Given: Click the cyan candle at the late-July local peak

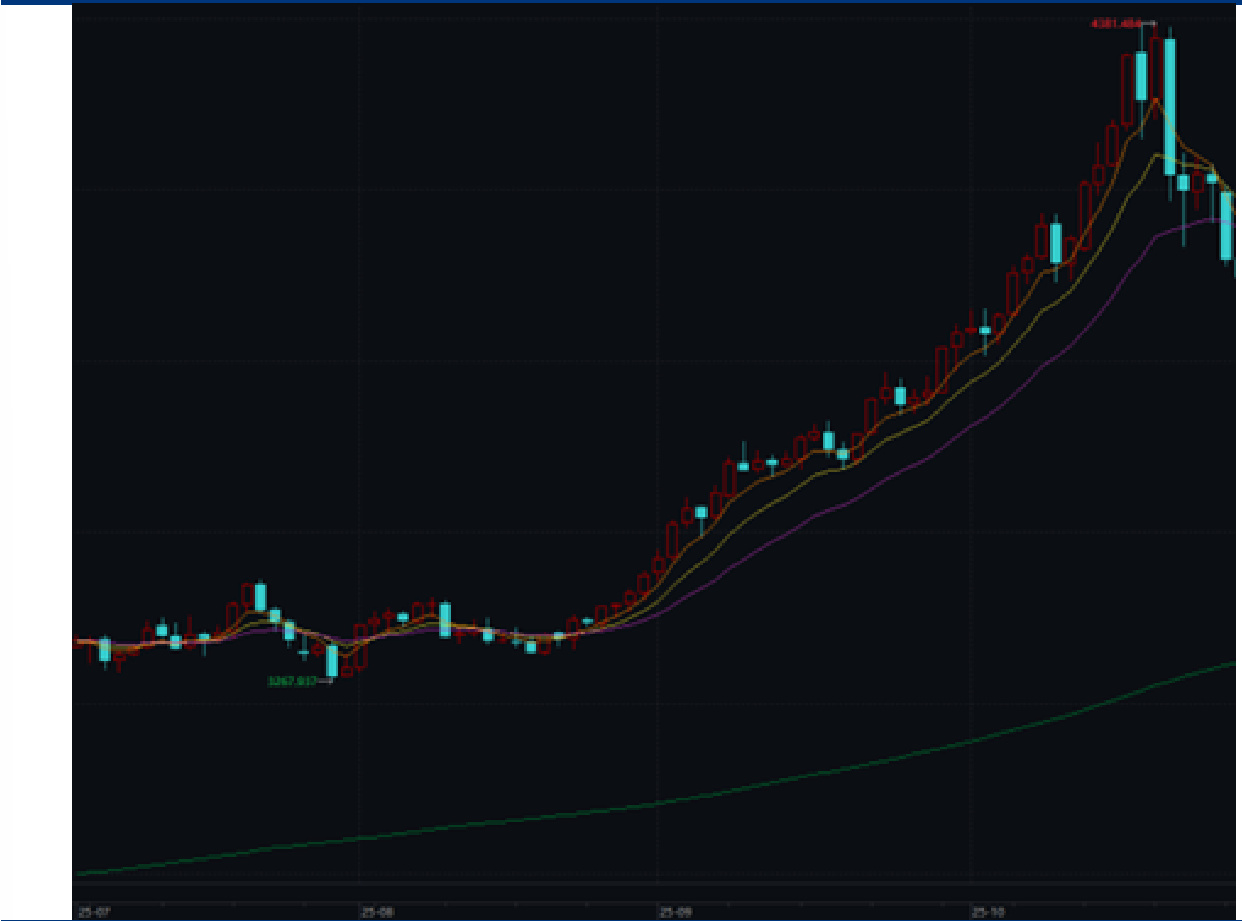Looking at the screenshot, I should pyautogui.click(x=260, y=597).
